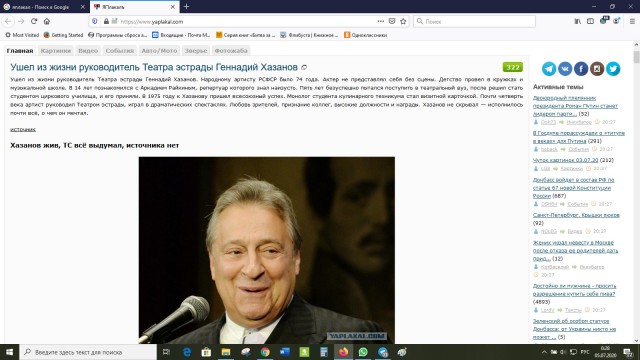Screen dimensions: 640x360
Task: Open the Серия книг bookmark
Action: [x=245, y=35]
